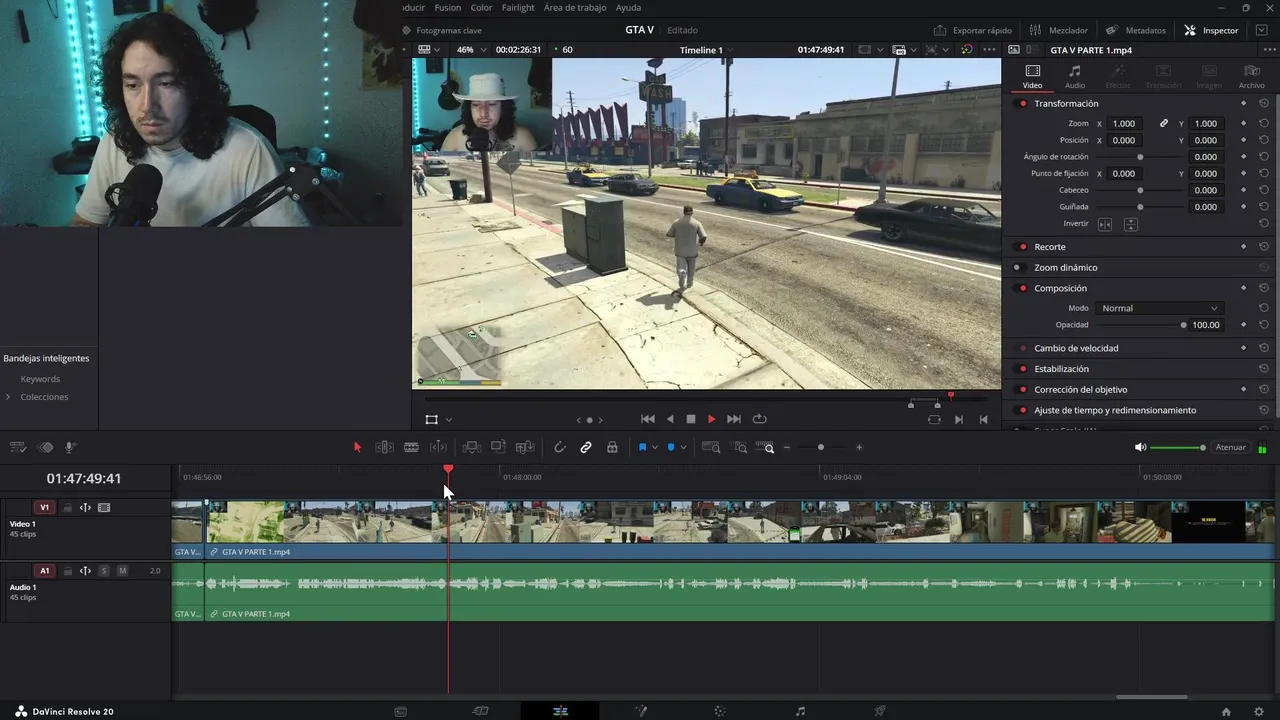This screenshot has width=1280, height=720.
Task: Select the Trim Edit Mode tool
Action: click(x=384, y=447)
